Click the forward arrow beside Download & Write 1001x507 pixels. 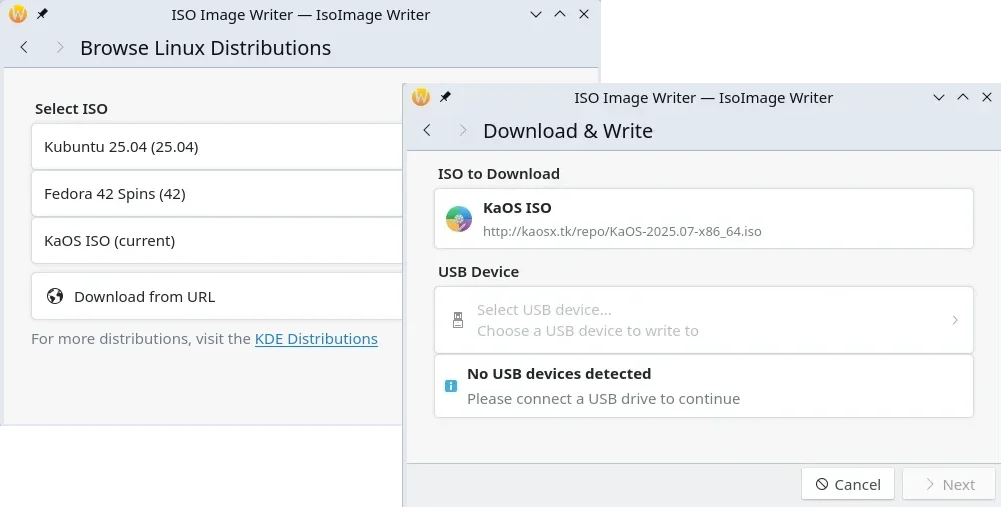coord(463,130)
